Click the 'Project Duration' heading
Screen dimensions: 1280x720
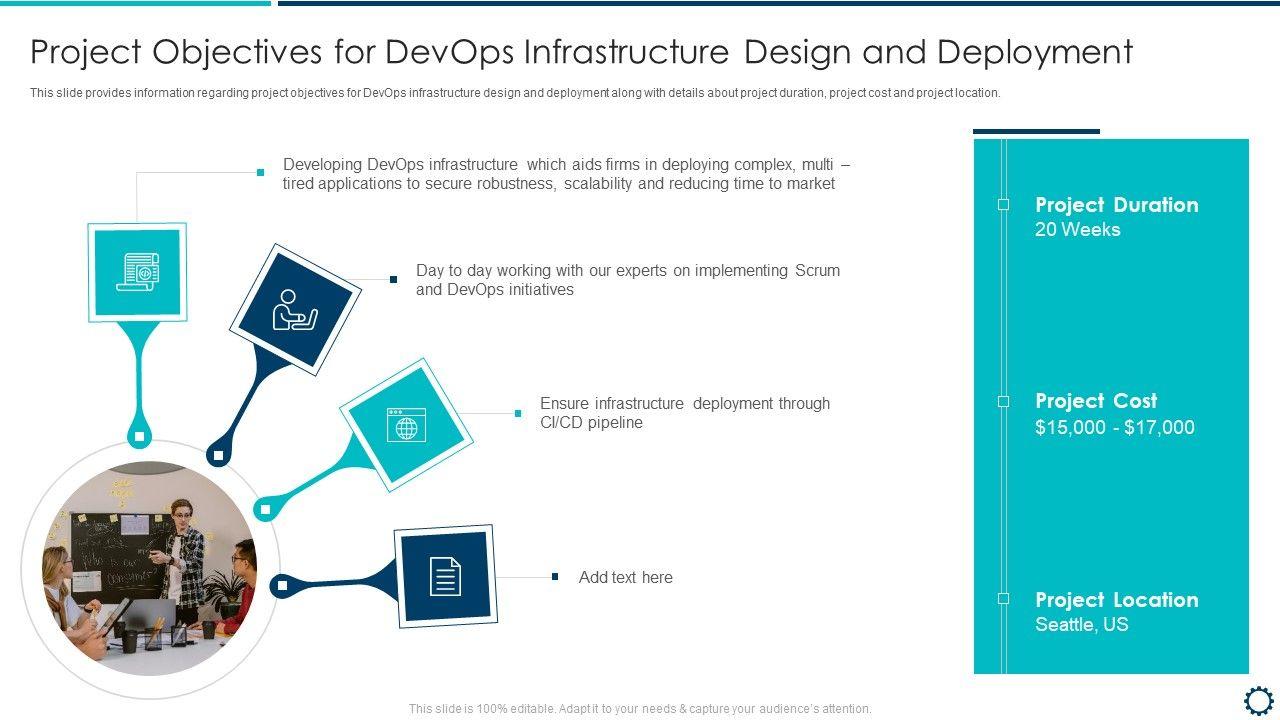tap(1116, 205)
